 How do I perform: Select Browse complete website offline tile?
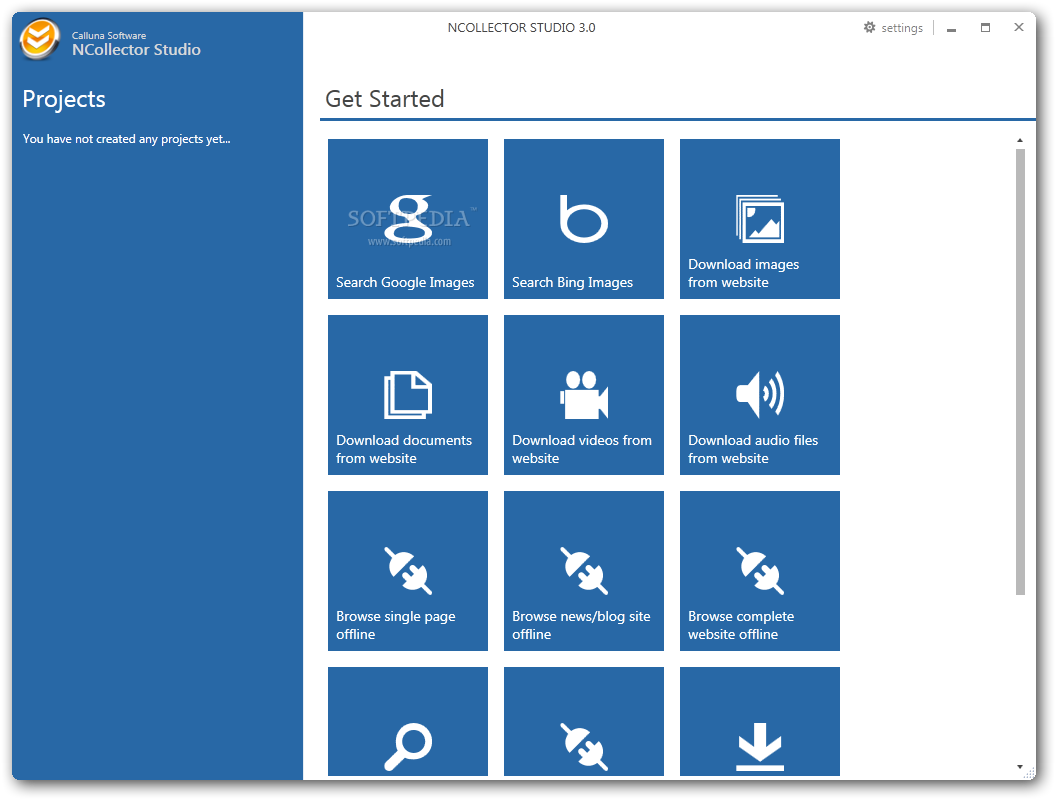pos(760,571)
